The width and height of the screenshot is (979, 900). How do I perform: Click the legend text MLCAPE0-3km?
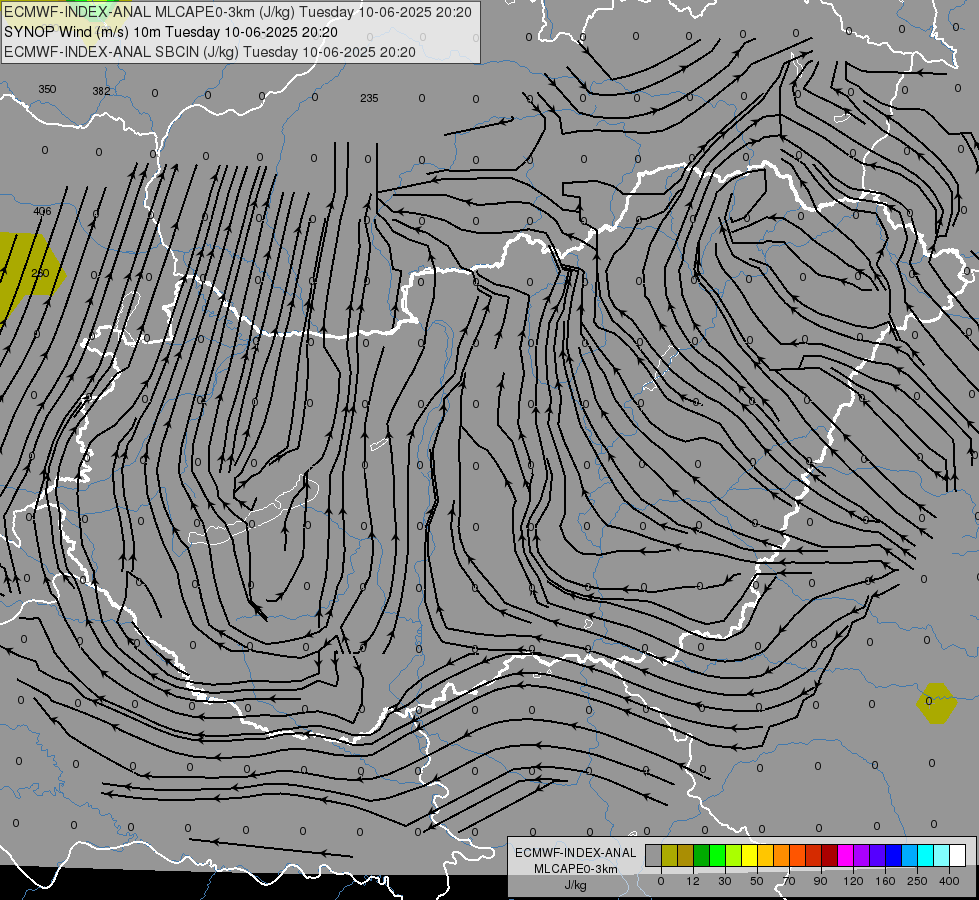pyautogui.click(x=576, y=869)
